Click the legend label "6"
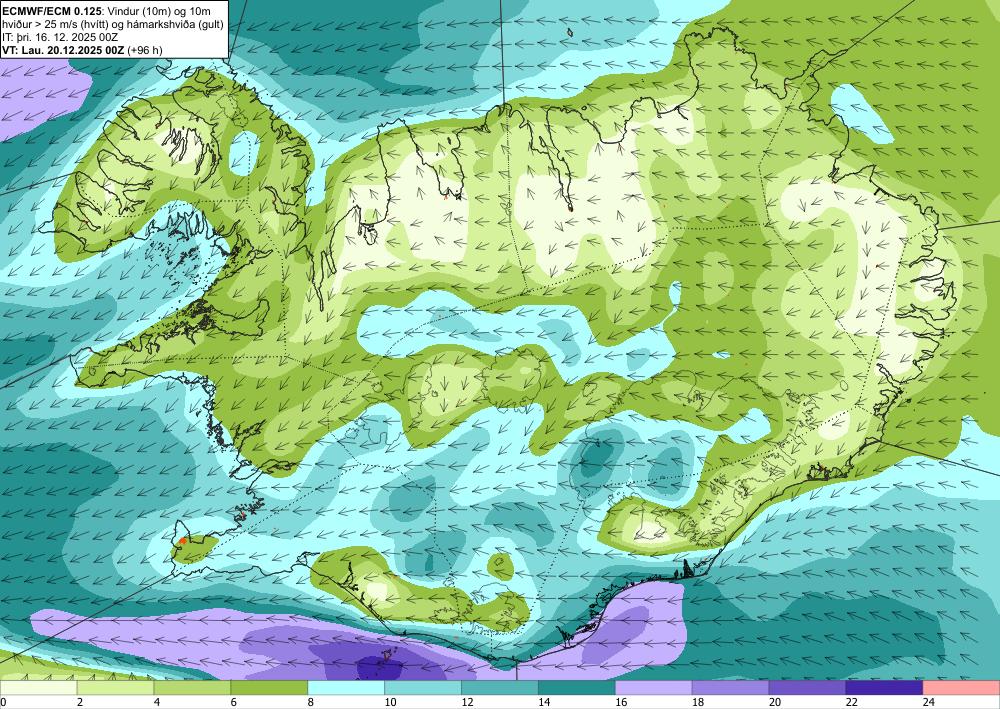 tap(234, 702)
